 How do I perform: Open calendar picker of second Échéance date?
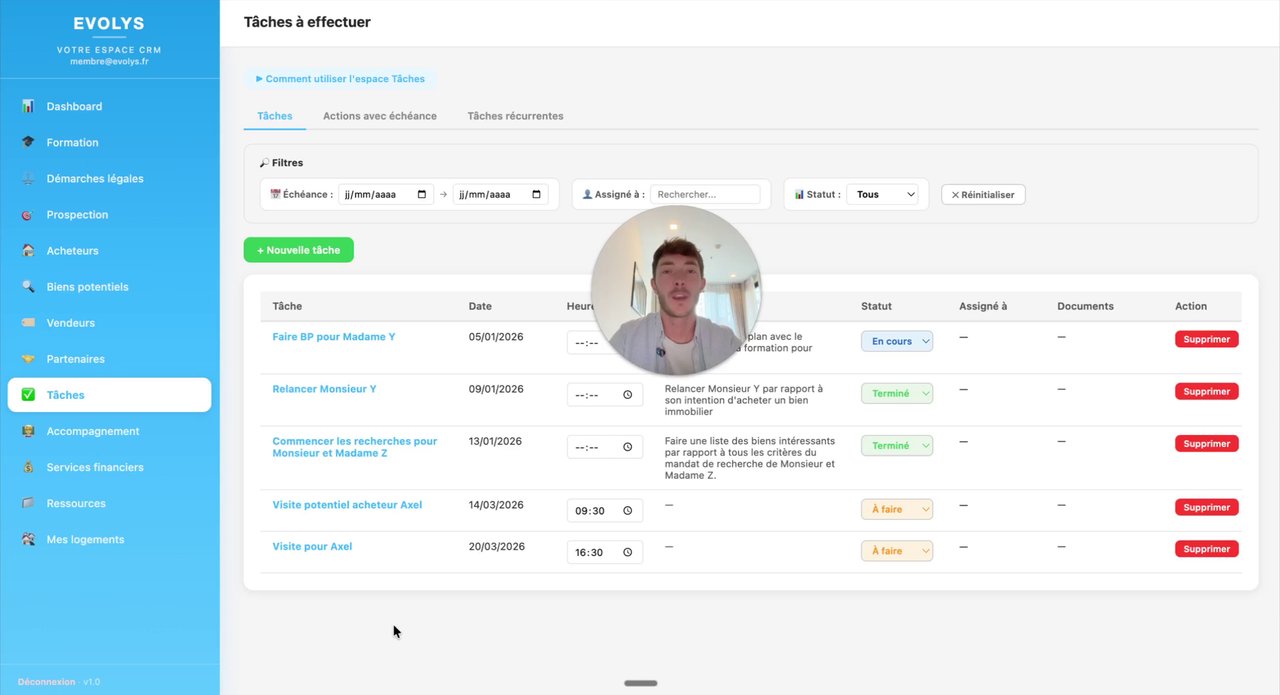click(x=536, y=194)
